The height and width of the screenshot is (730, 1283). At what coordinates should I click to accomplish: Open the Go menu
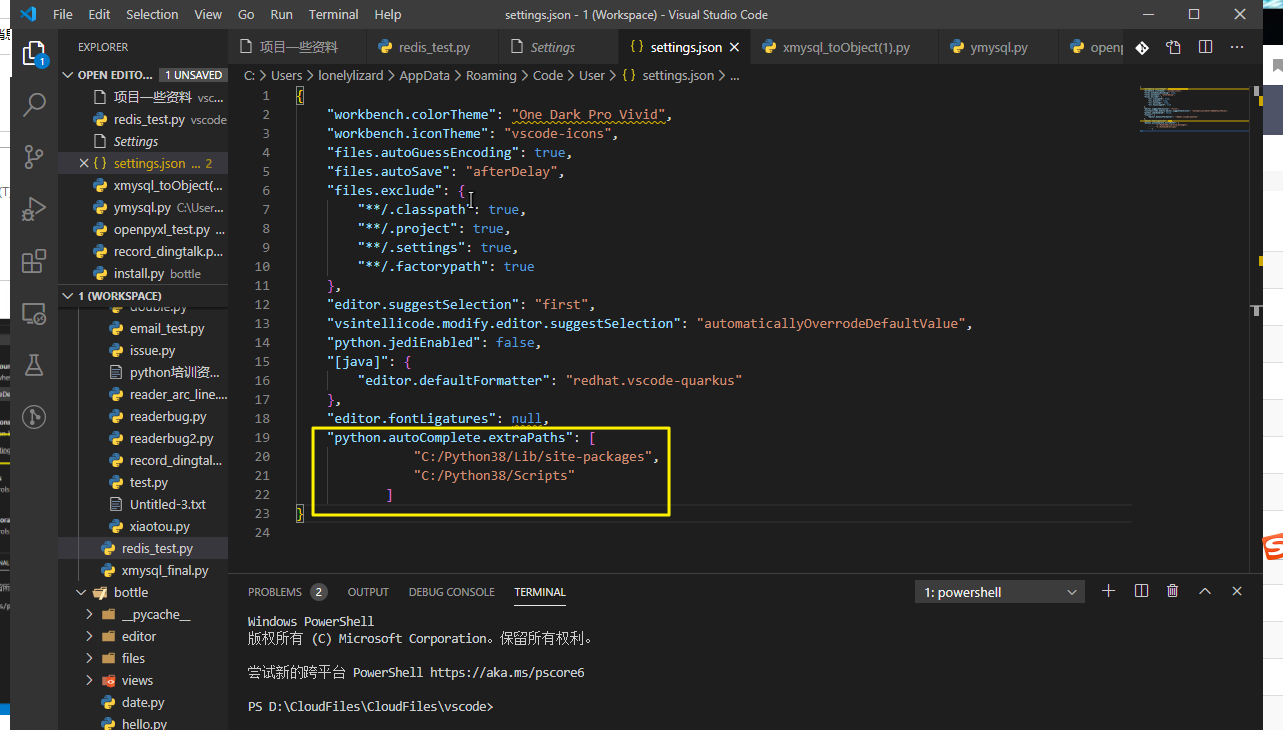coord(246,14)
